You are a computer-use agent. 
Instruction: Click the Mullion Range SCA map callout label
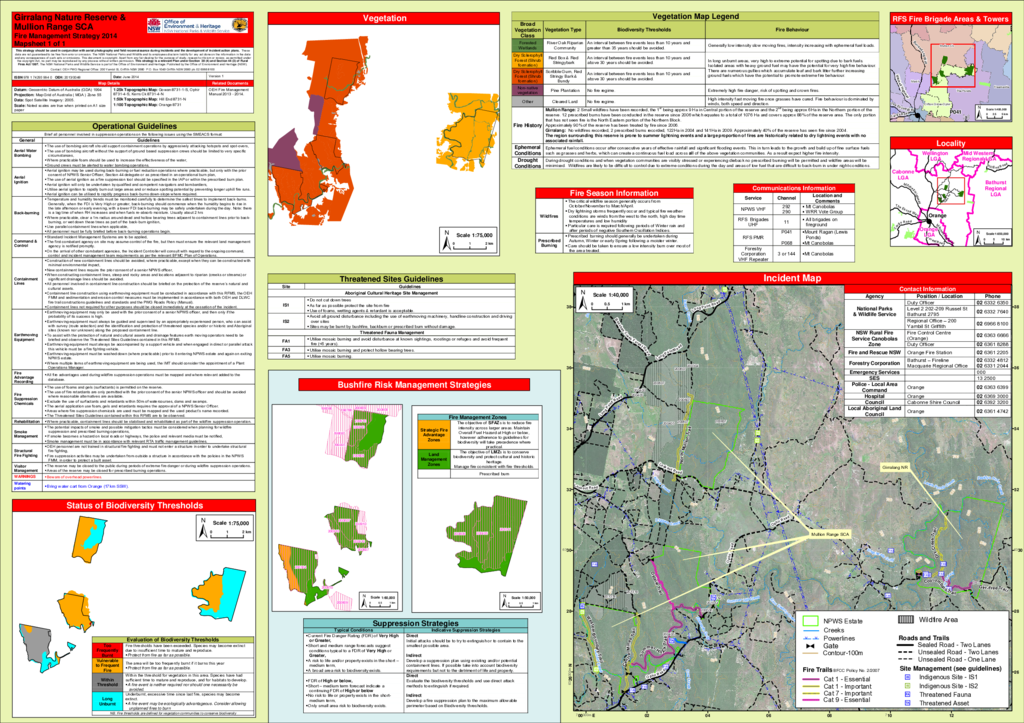[x=830, y=534]
